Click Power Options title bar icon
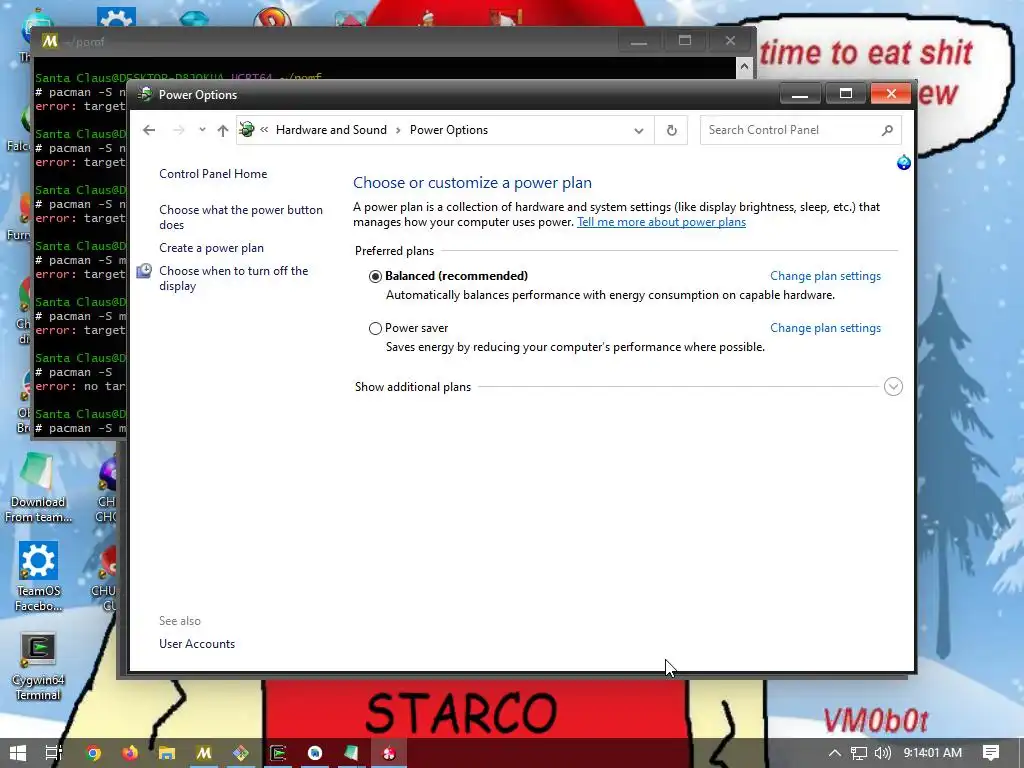This screenshot has height=768, width=1024. click(145, 94)
